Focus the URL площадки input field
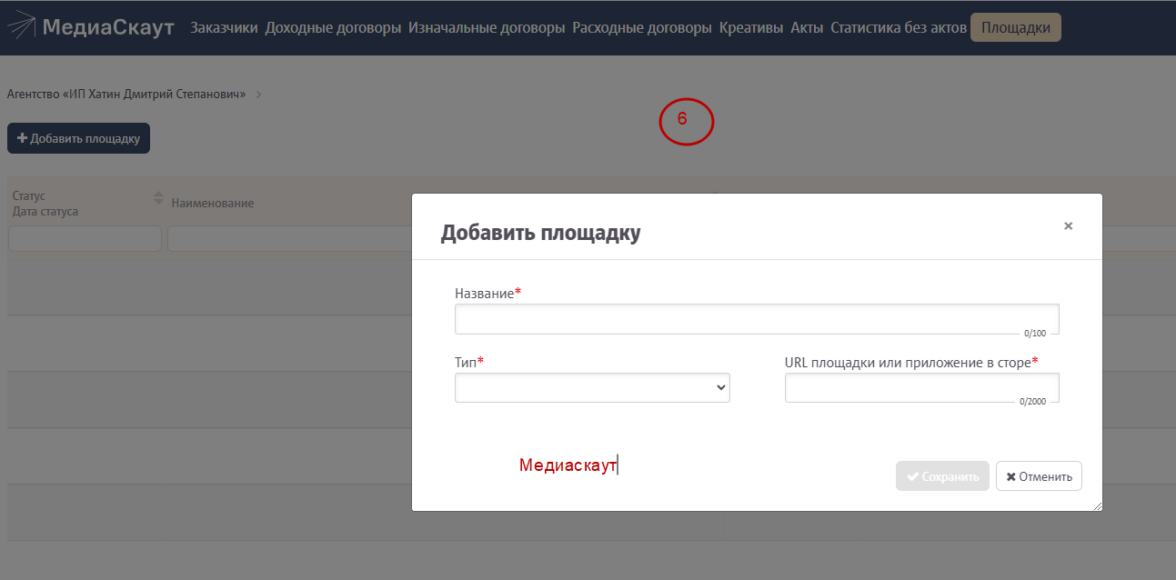Viewport: 1176px width, 580px height. click(922, 388)
